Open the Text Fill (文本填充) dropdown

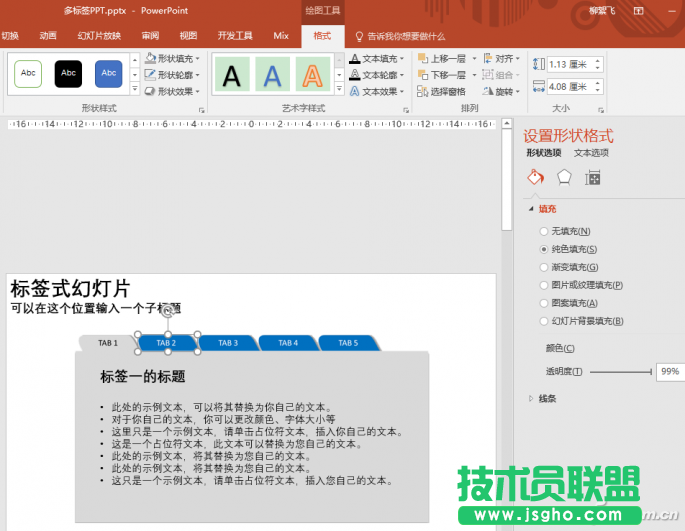[377, 59]
